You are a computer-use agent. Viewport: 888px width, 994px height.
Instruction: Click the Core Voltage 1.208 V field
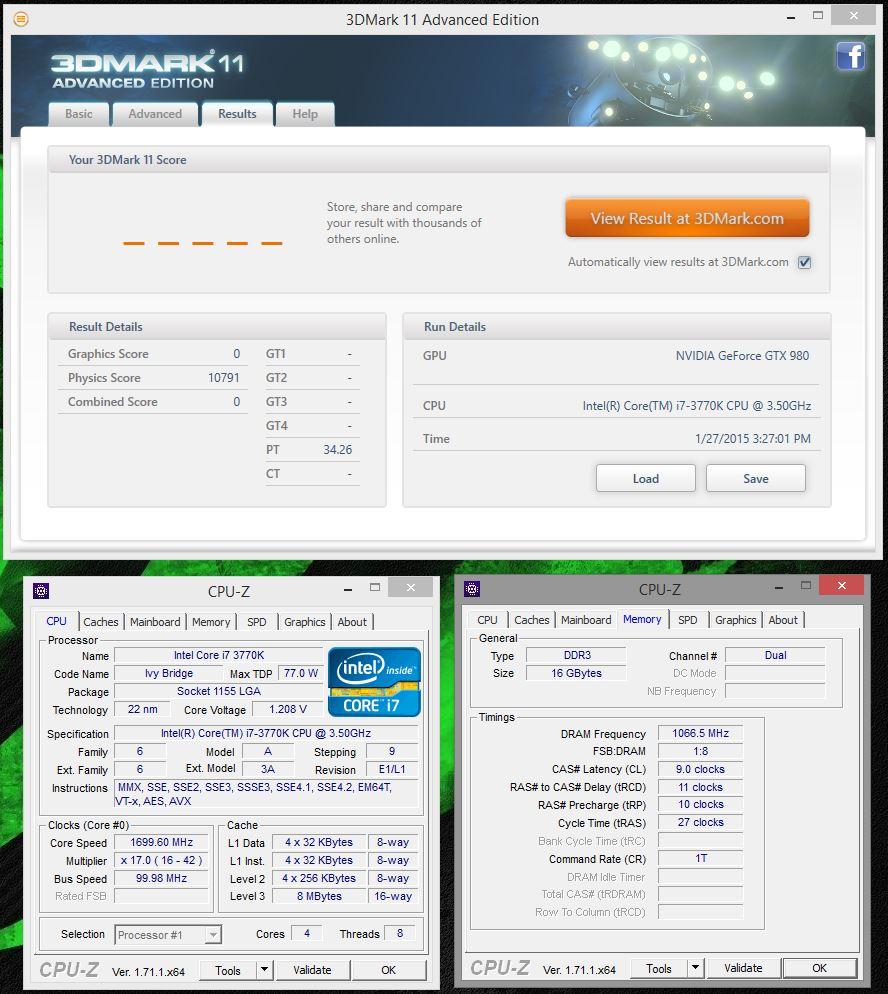[x=288, y=709]
